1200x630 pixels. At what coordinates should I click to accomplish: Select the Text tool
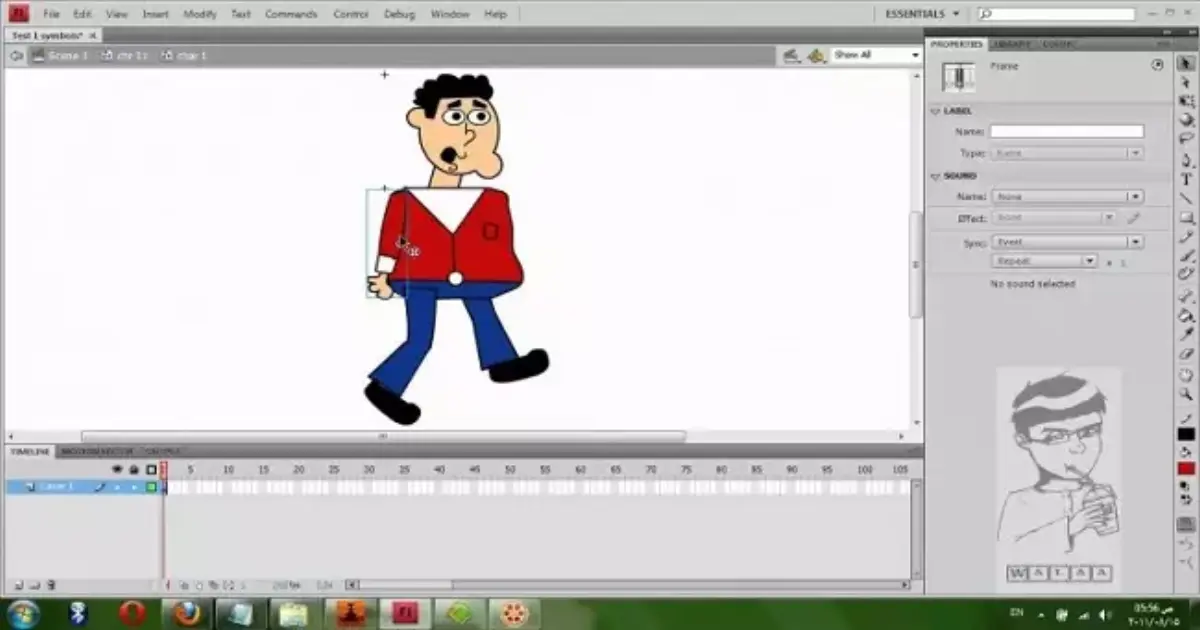[x=1187, y=178]
